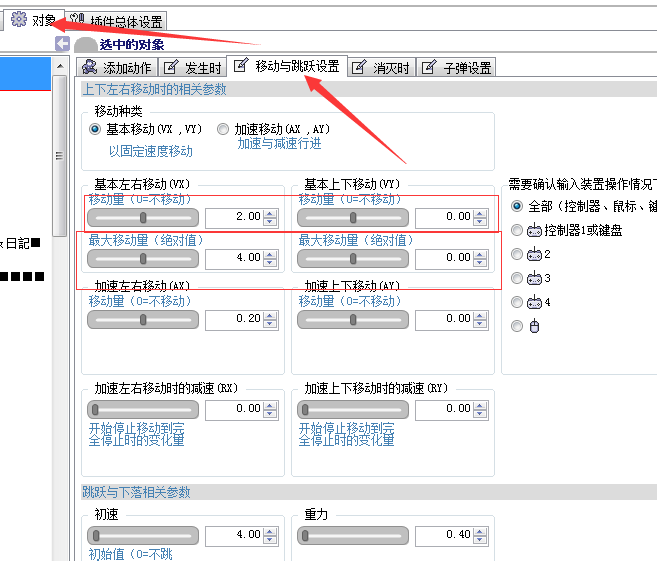657x561 pixels.
Task: Select 基本移动(VX, VY) radio button
Action: pos(95,129)
